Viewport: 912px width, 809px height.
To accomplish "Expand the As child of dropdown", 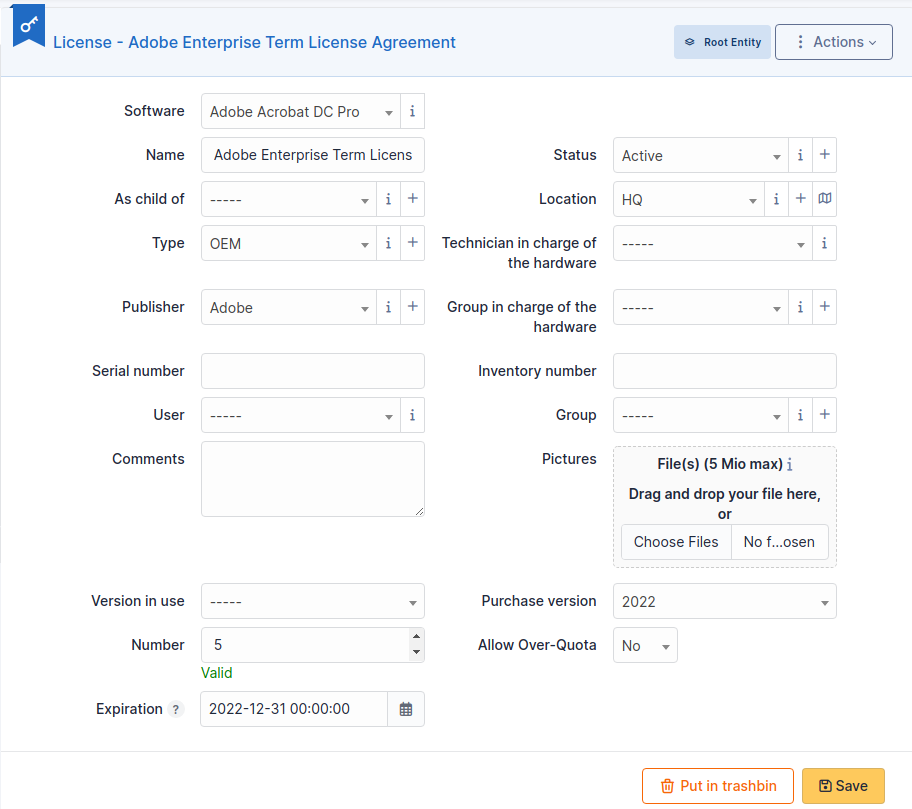I will pyautogui.click(x=289, y=199).
